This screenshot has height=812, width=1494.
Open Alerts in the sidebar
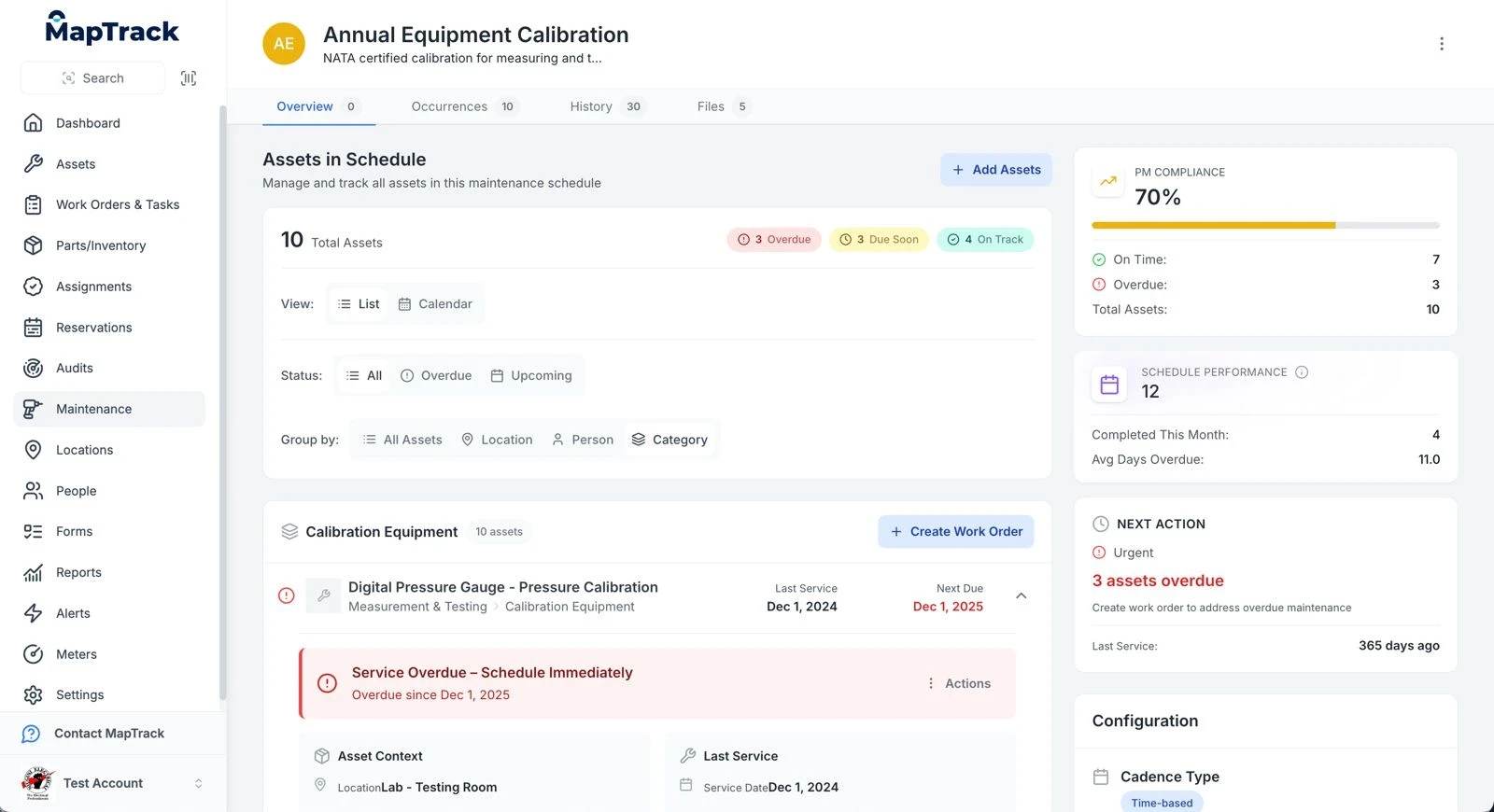(x=110, y=613)
